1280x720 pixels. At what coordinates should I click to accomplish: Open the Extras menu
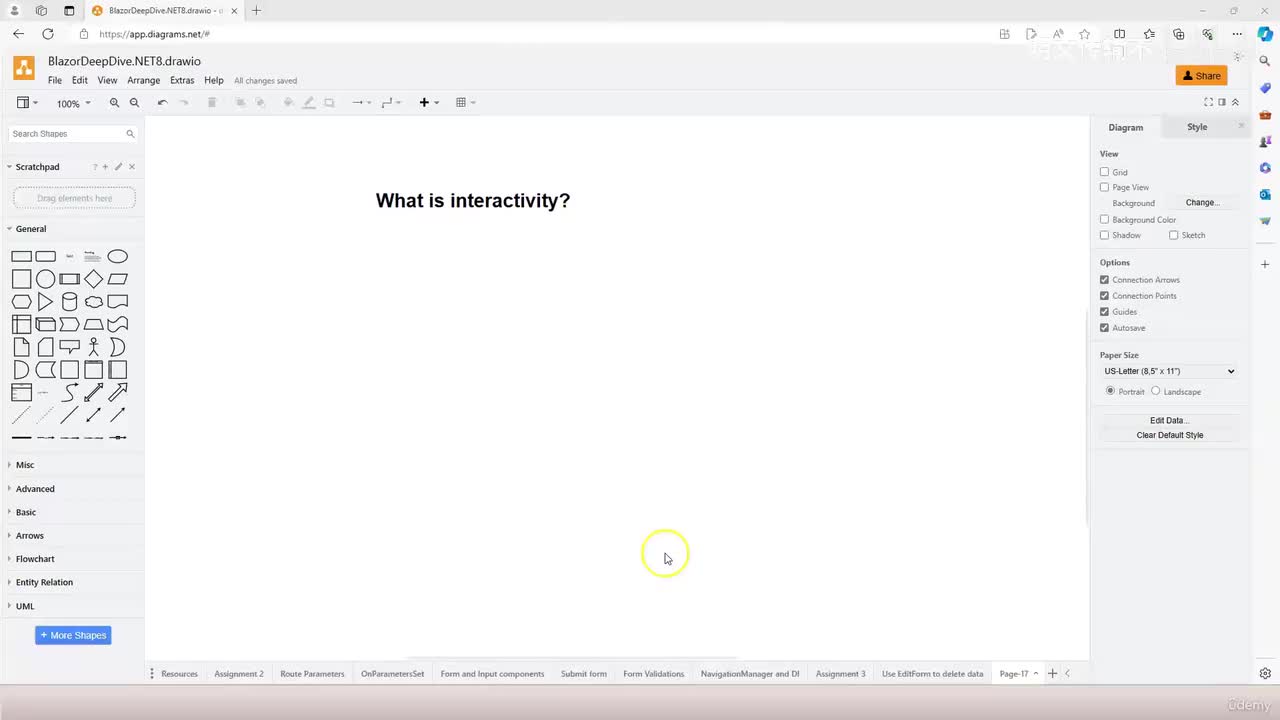click(x=182, y=80)
